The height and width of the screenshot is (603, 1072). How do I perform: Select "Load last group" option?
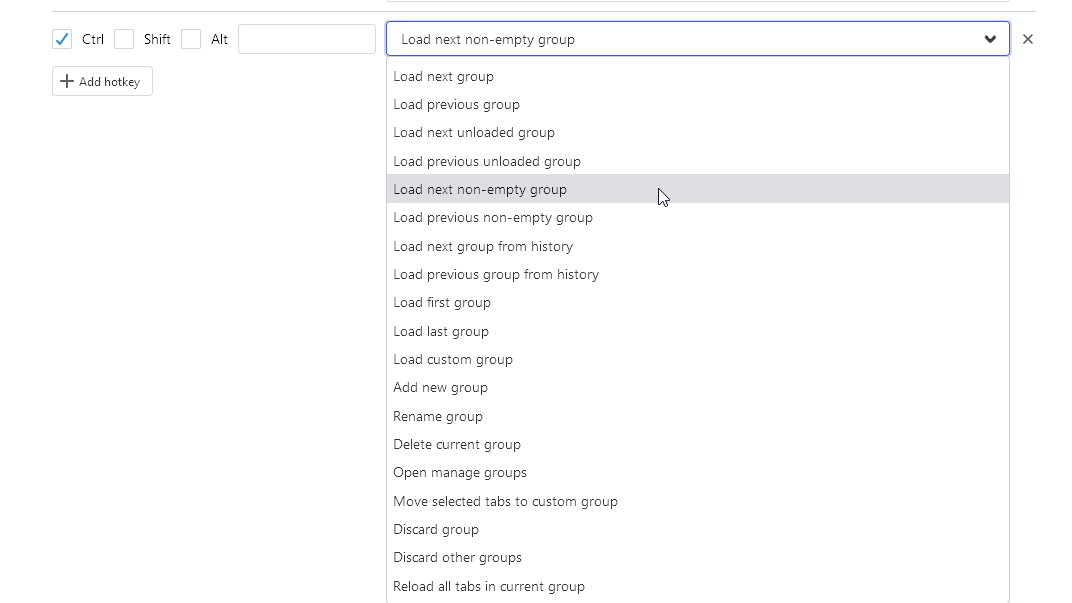click(441, 331)
